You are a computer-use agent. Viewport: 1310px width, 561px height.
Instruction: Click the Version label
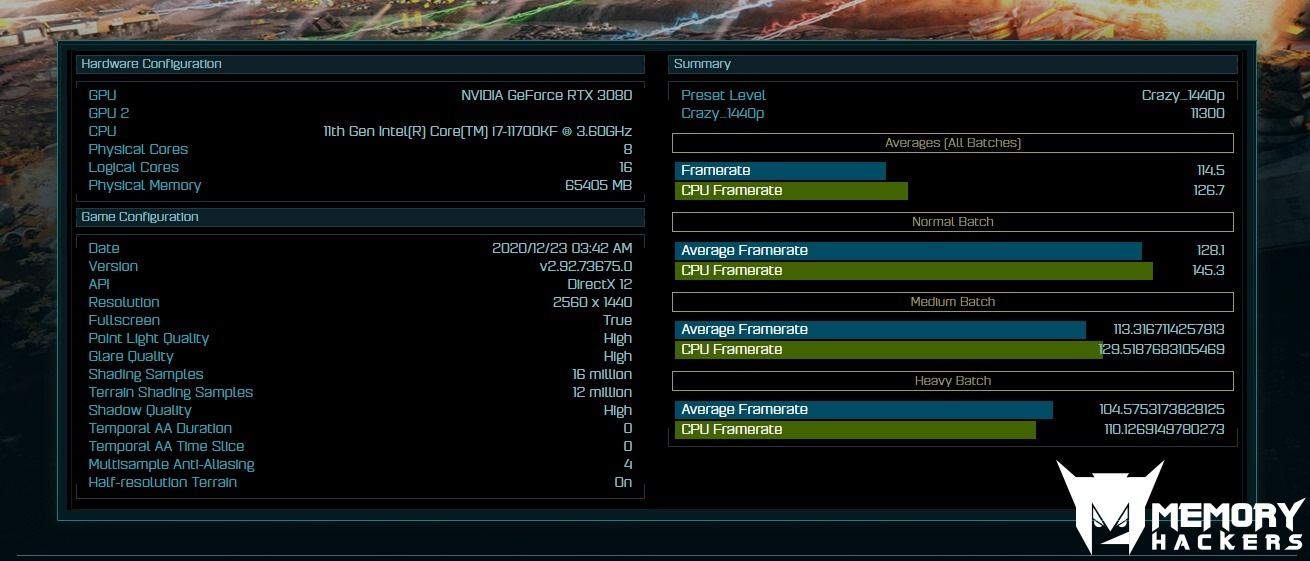point(113,267)
